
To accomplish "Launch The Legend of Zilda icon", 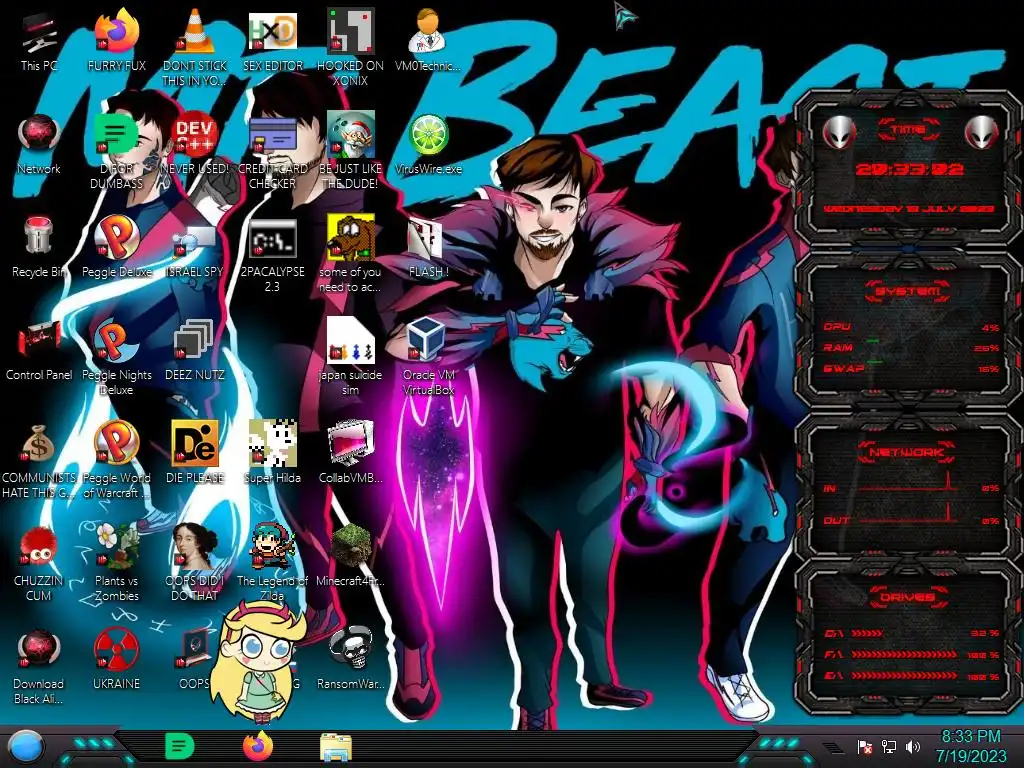I will [x=273, y=547].
